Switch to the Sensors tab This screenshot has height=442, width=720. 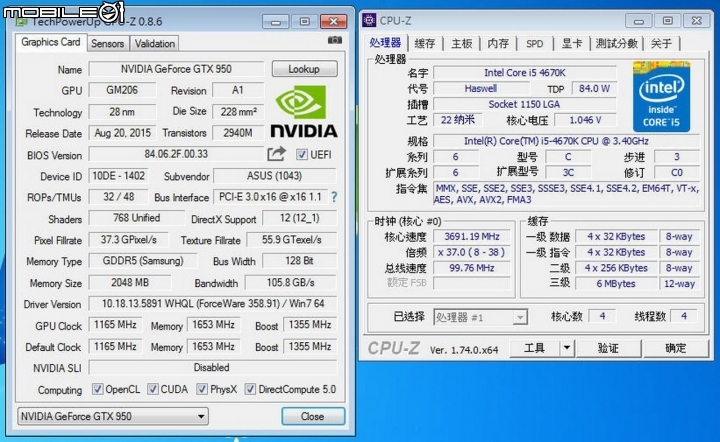pos(107,44)
